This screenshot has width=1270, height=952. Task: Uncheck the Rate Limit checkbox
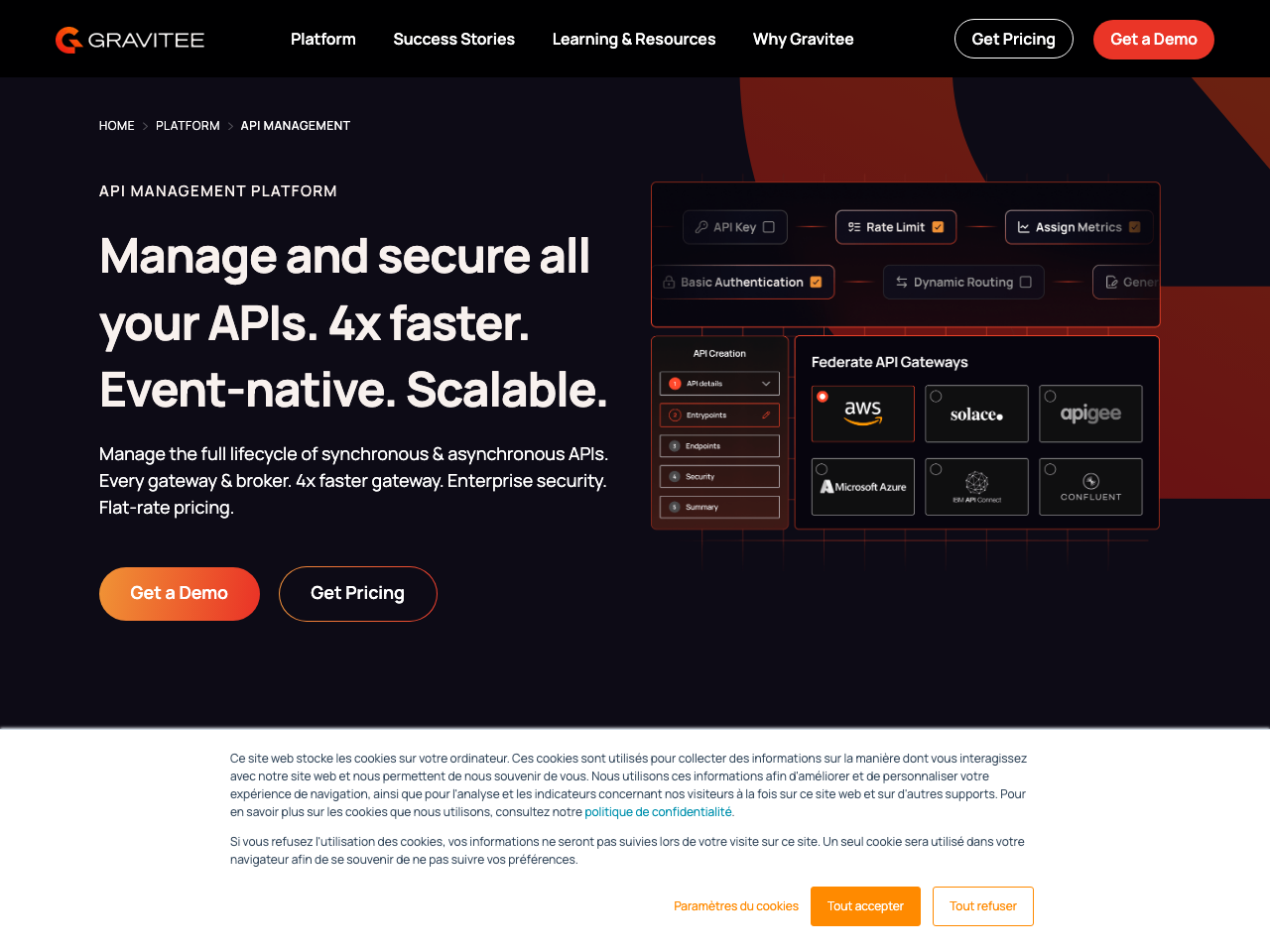pos(938,227)
